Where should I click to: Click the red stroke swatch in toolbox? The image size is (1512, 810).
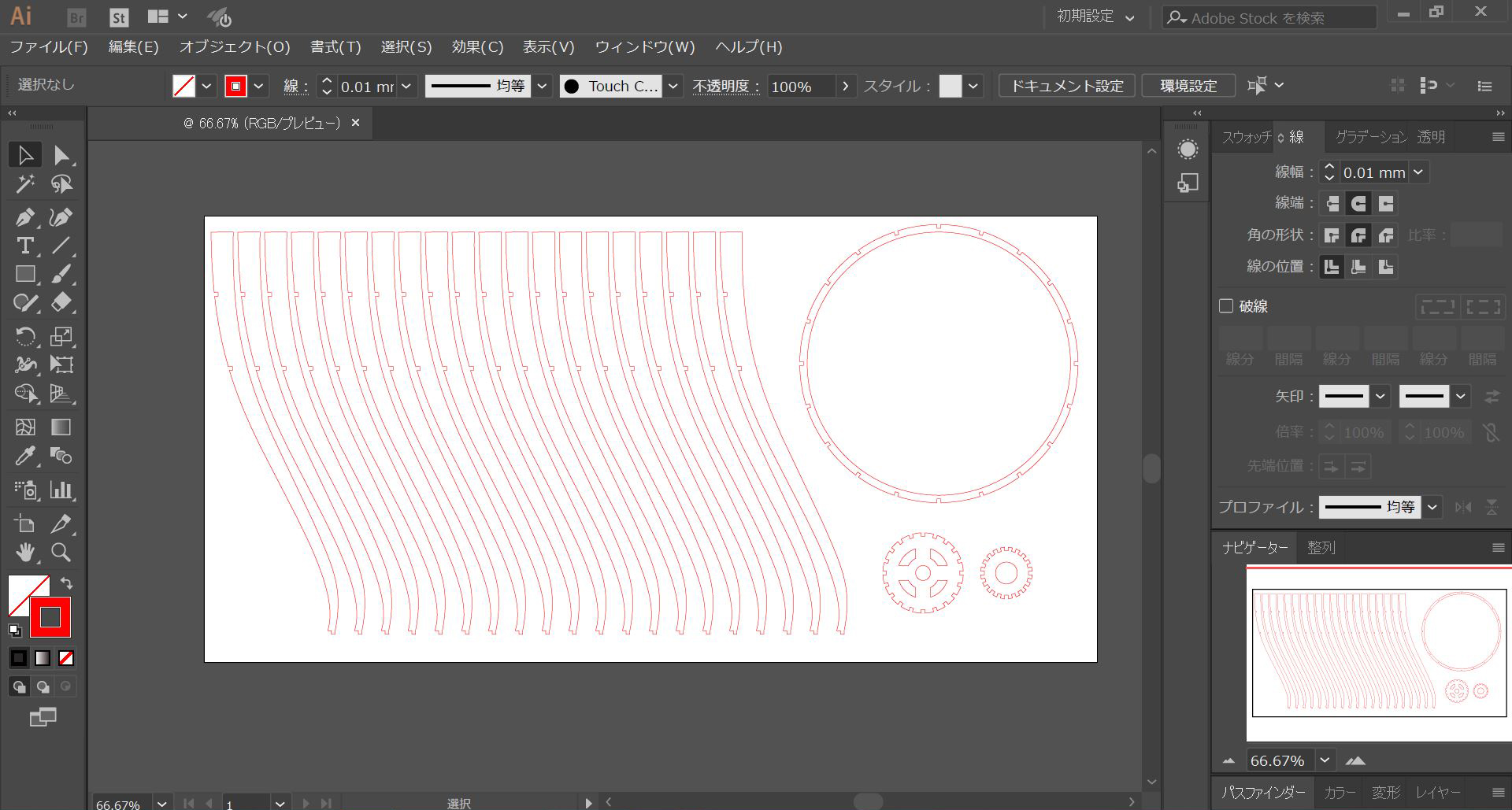50,617
